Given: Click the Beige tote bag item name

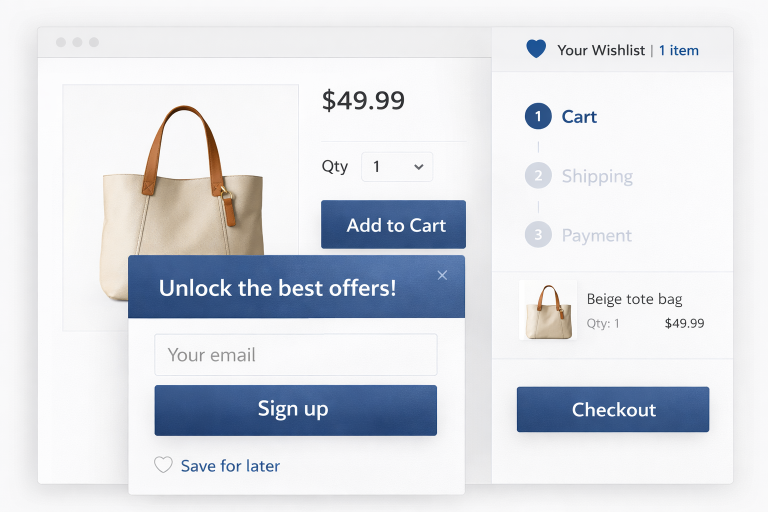Looking at the screenshot, I should (x=634, y=299).
